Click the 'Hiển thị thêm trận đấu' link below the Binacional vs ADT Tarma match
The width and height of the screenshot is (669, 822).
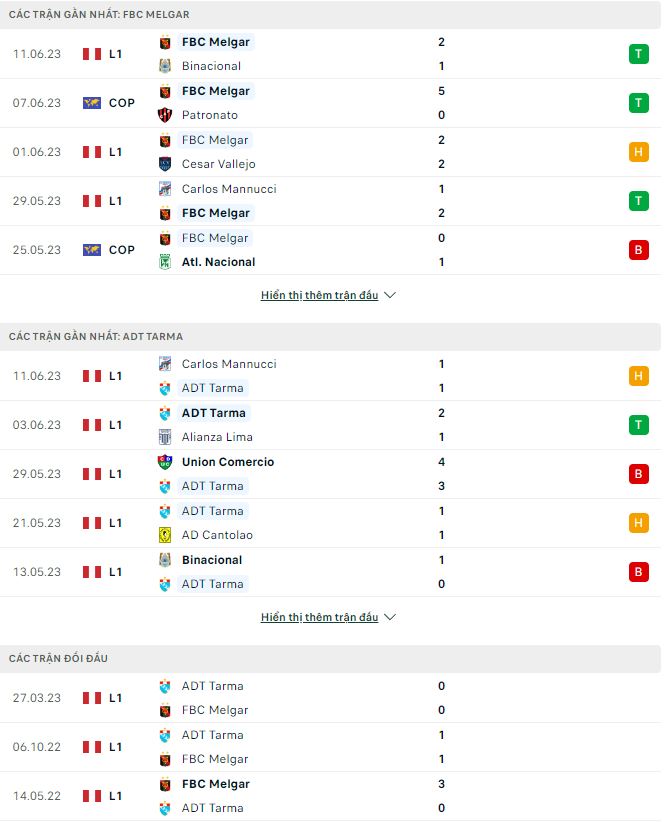(319, 618)
